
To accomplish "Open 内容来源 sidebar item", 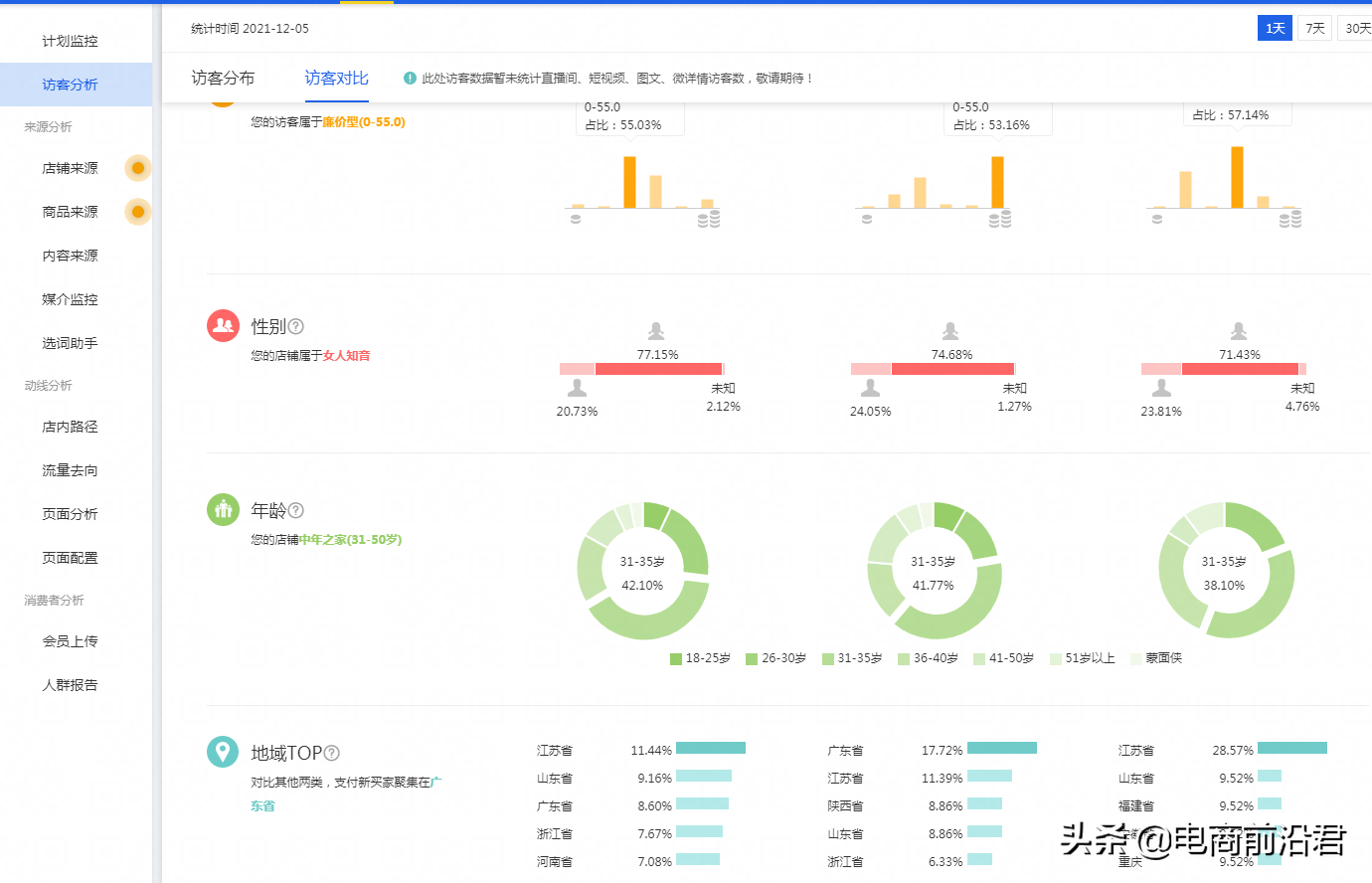I will [70, 256].
